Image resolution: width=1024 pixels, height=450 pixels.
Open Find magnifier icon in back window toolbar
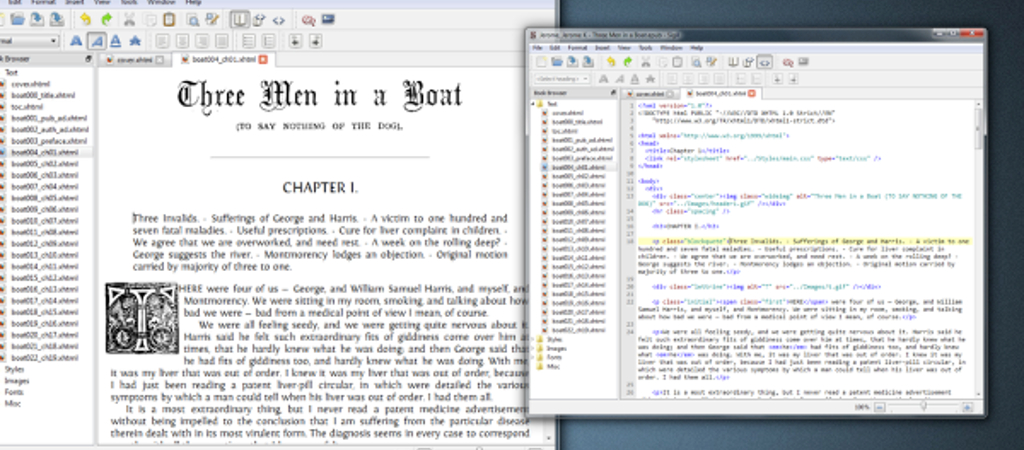tap(193, 20)
